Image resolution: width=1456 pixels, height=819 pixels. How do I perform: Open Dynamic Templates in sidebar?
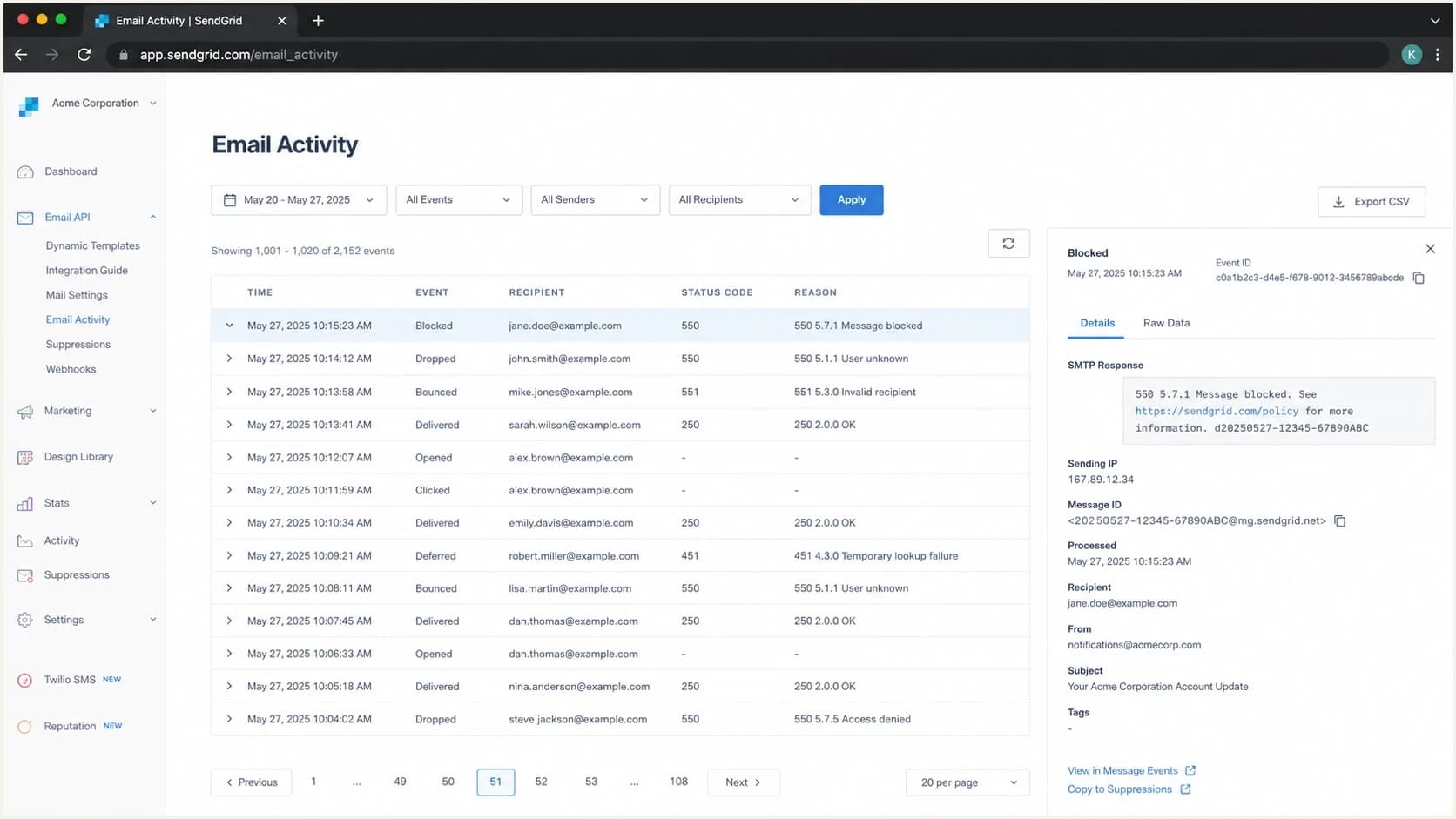click(92, 246)
